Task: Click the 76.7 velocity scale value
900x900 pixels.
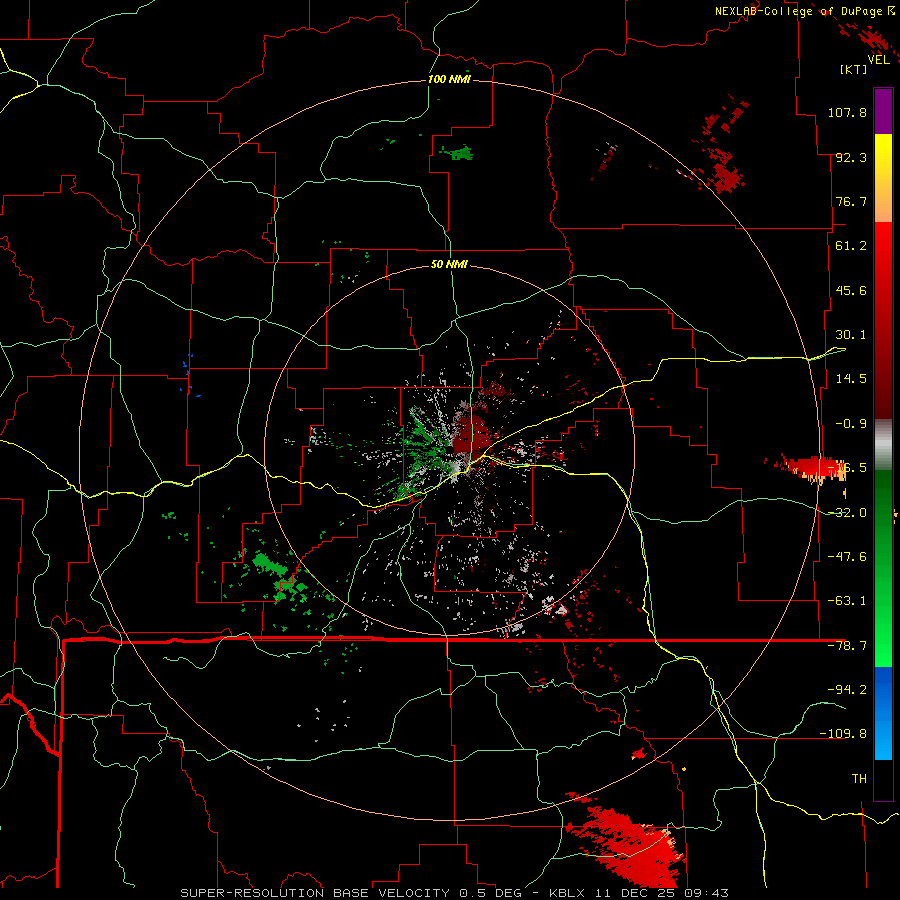Action: [x=851, y=201]
